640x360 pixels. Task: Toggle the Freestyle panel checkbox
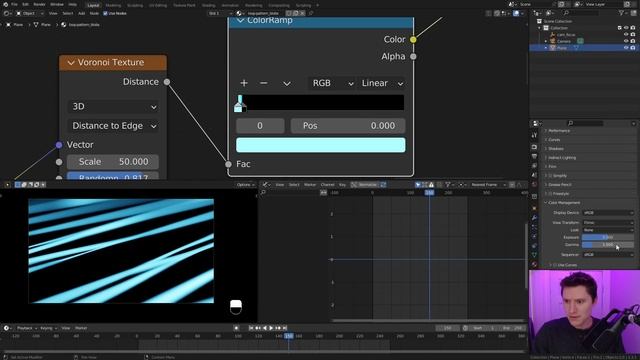pyautogui.click(x=550, y=193)
